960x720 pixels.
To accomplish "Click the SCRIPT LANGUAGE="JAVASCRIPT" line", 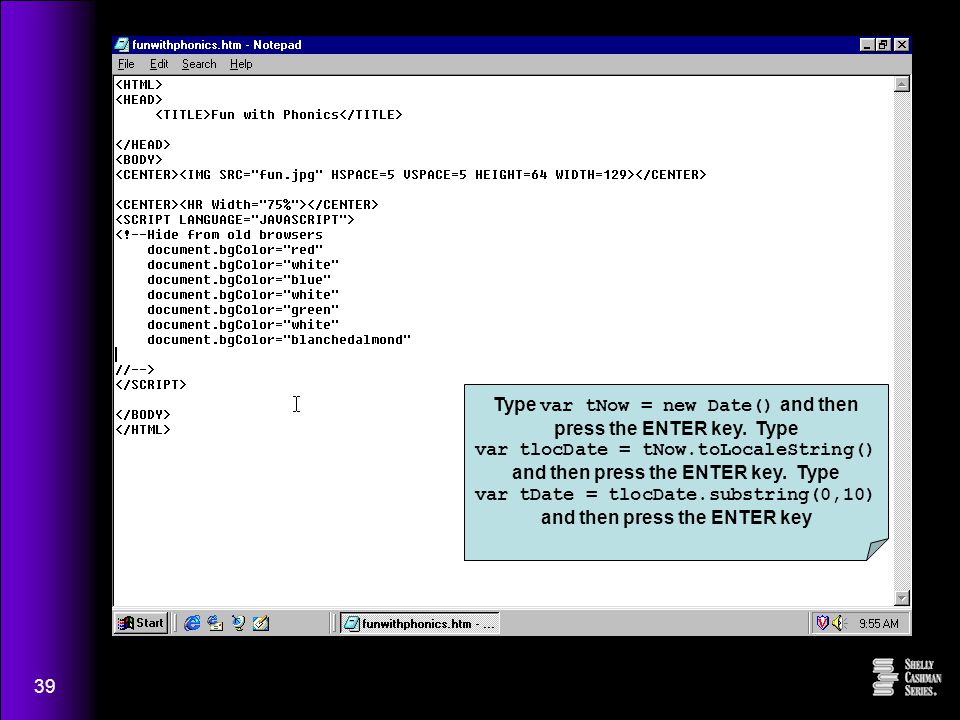I will [x=234, y=220].
